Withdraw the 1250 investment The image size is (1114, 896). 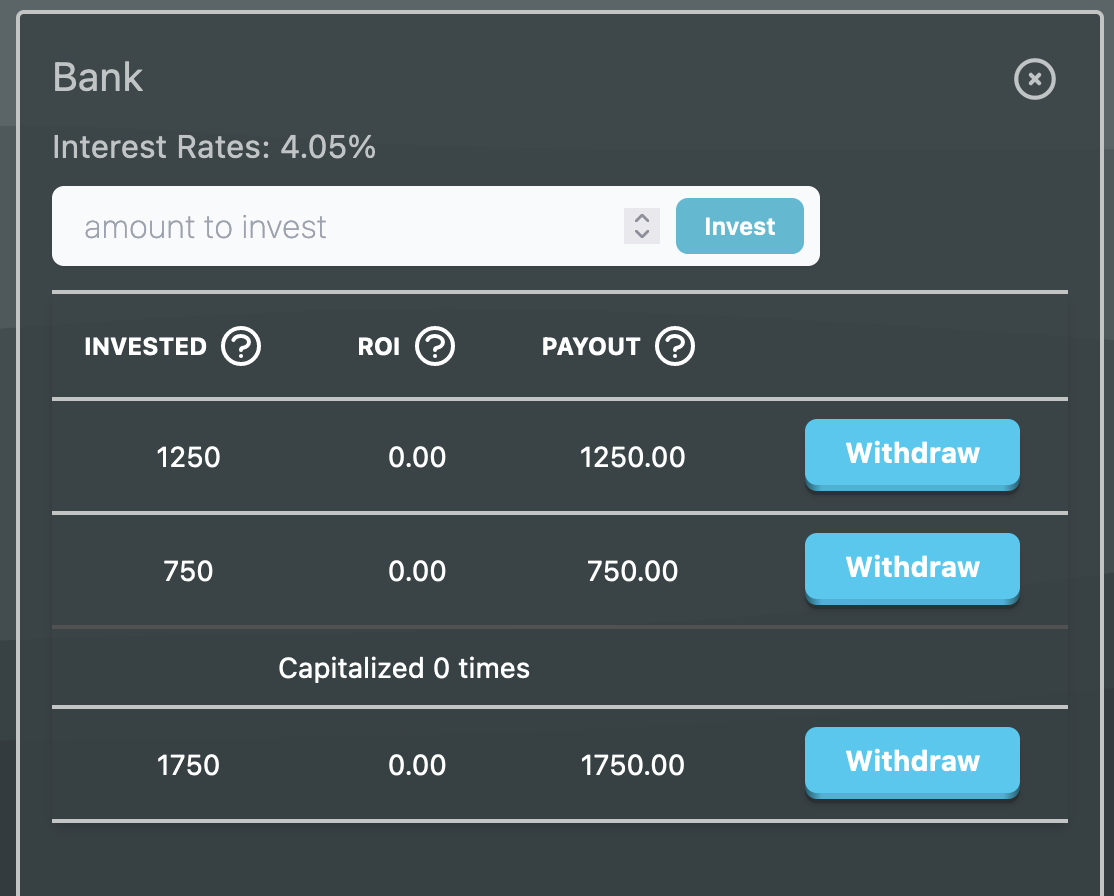(x=912, y=454)
